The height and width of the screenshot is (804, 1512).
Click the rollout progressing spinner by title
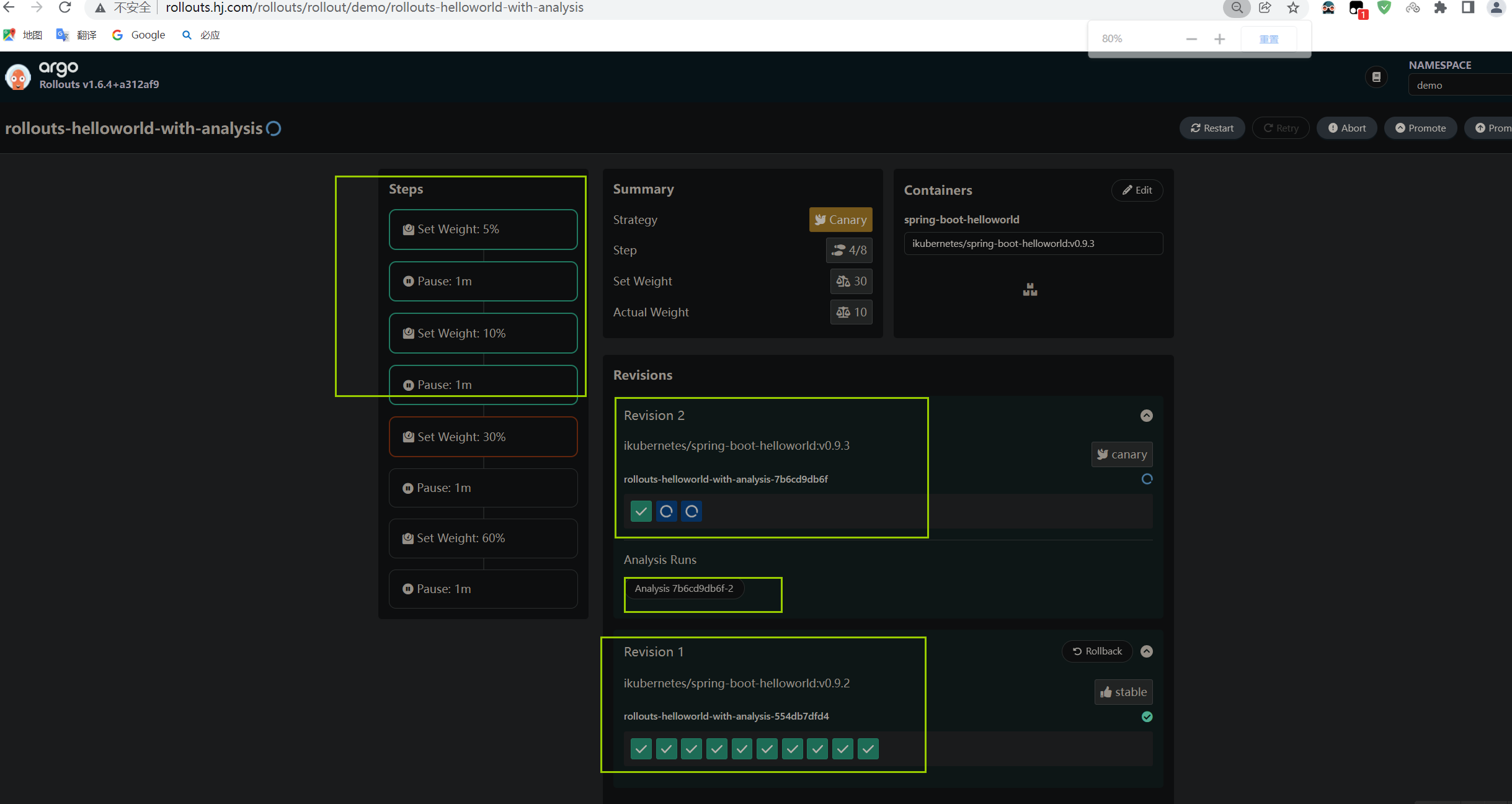273,128
